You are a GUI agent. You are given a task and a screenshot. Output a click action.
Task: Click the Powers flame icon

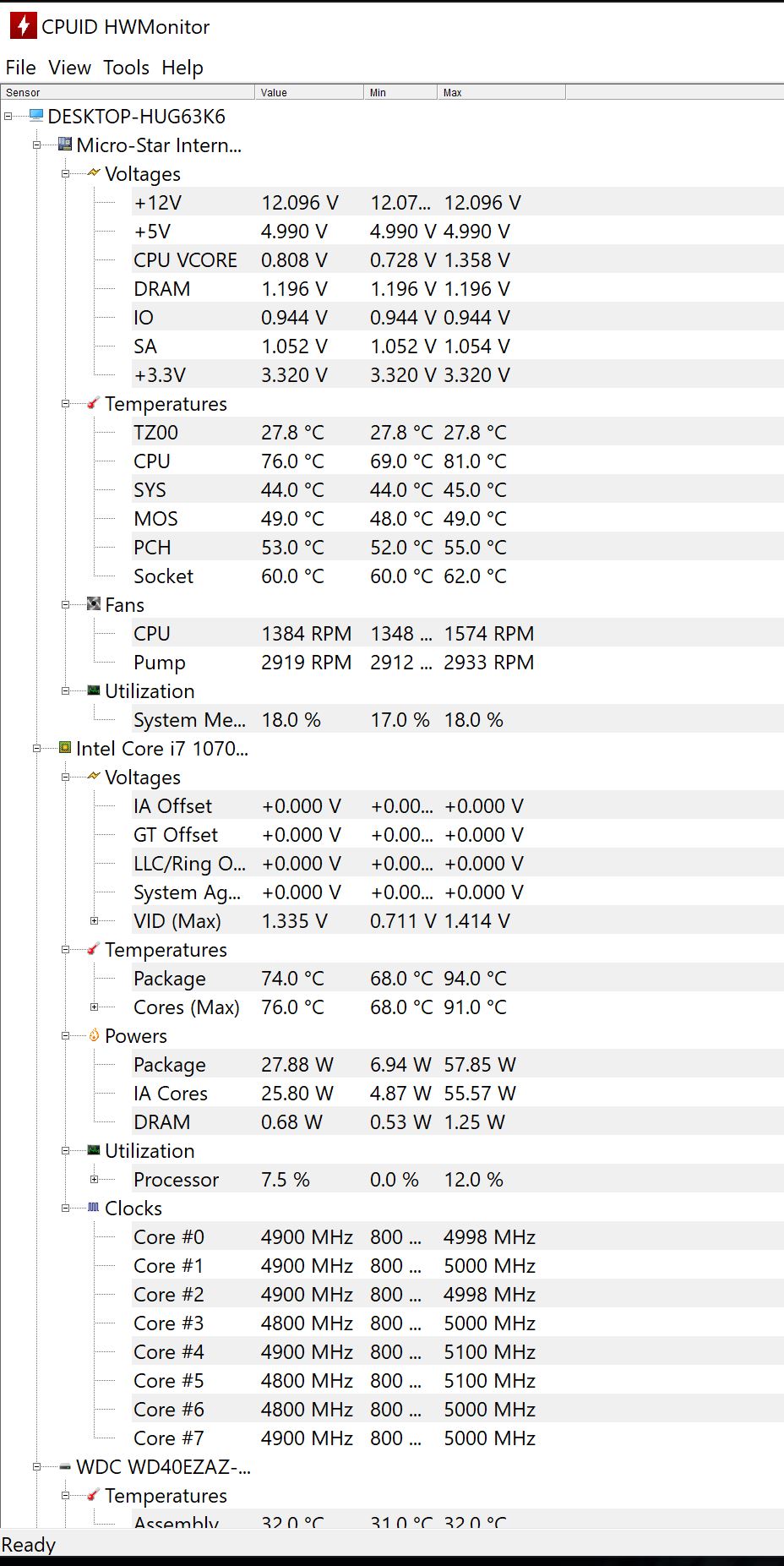94,1035
